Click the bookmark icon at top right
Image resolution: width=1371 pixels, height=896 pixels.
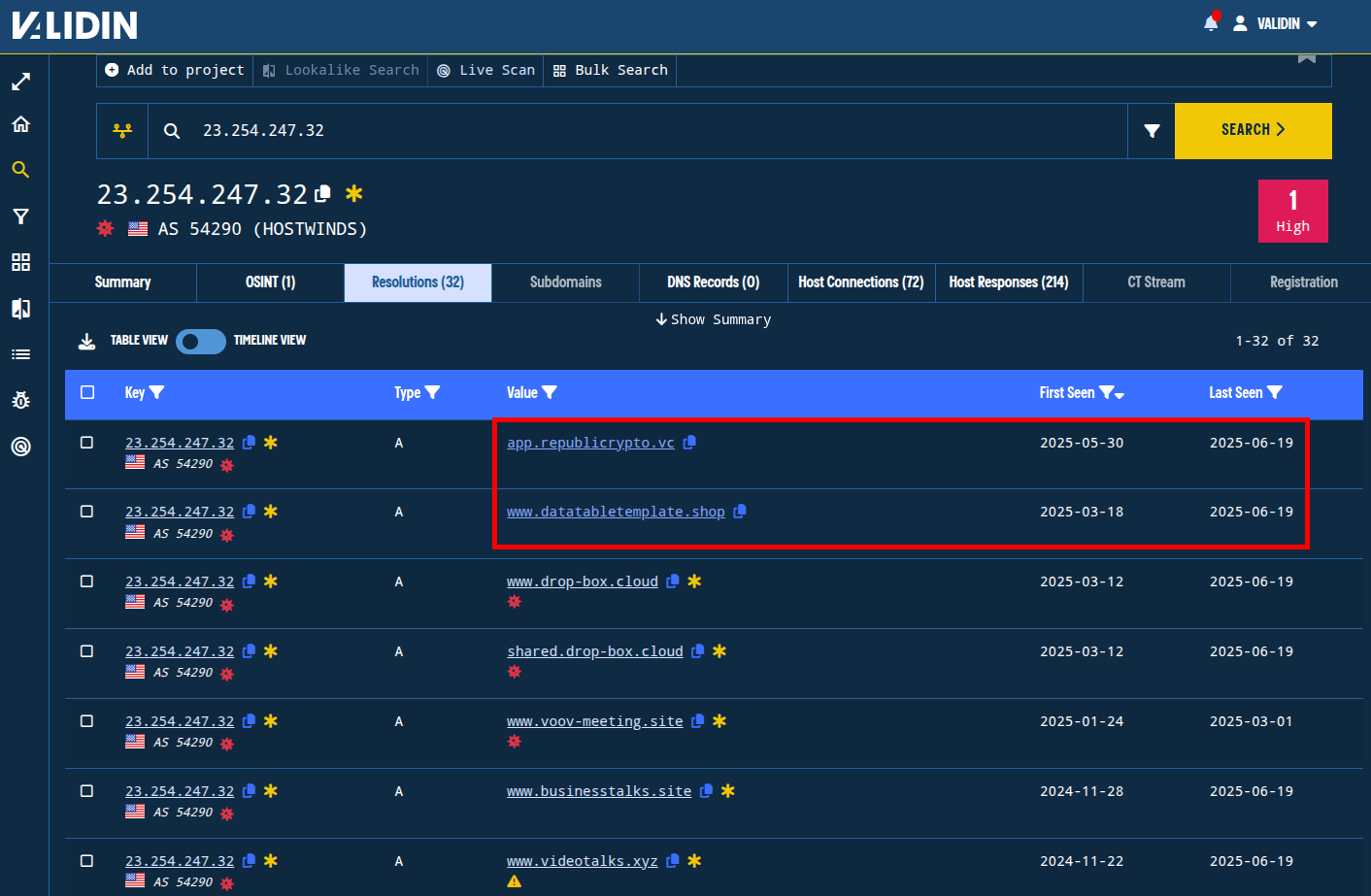[x=1307, y=58]
